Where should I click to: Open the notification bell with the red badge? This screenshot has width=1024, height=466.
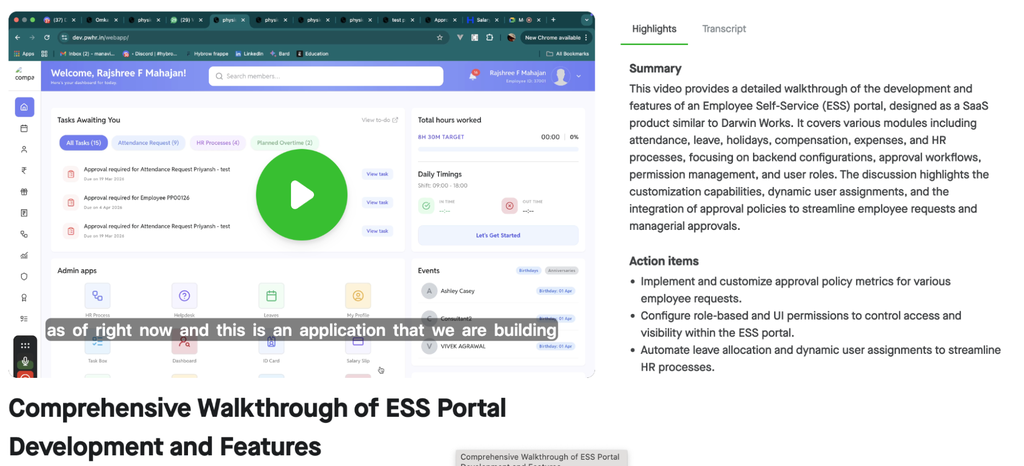[x=473, y=76]
